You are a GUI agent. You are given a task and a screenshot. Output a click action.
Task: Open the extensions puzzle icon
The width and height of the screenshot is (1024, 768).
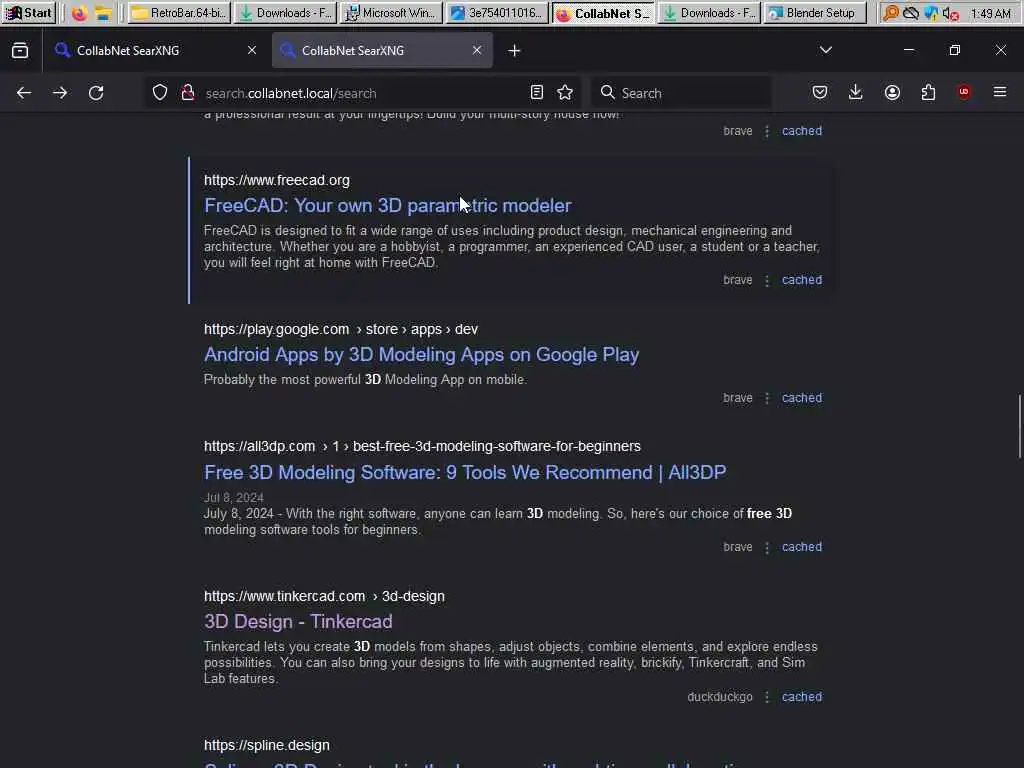point(928,93)
